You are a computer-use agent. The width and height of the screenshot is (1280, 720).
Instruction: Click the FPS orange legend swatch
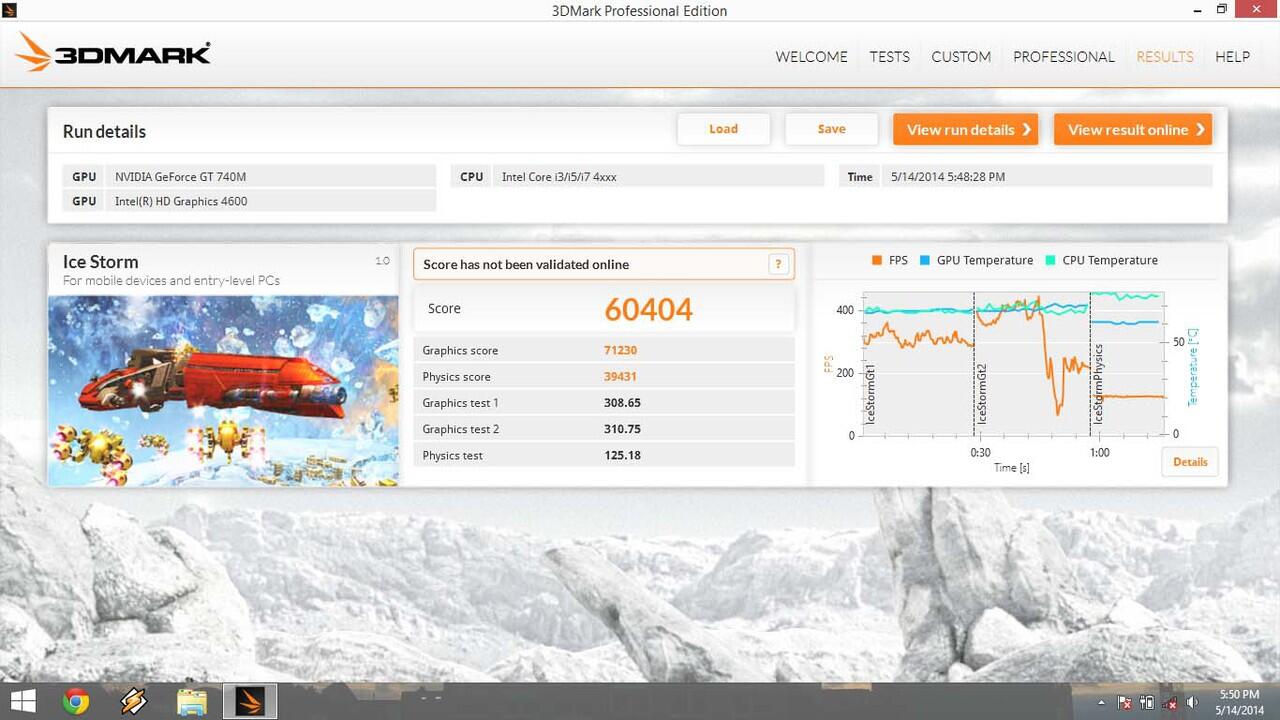(x=877, y=260)
